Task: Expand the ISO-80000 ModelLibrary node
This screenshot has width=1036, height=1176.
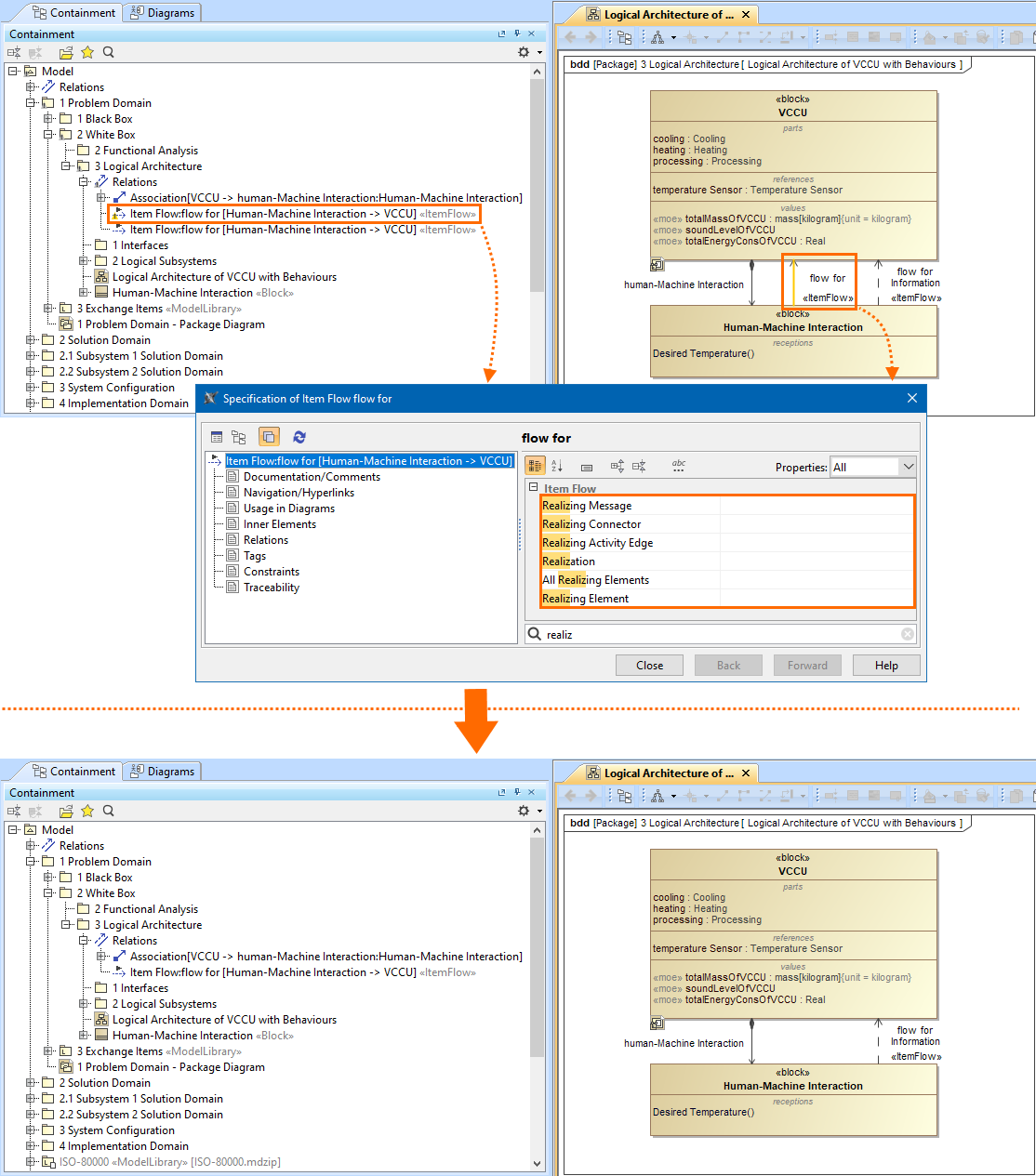Action: (31, 1162)
